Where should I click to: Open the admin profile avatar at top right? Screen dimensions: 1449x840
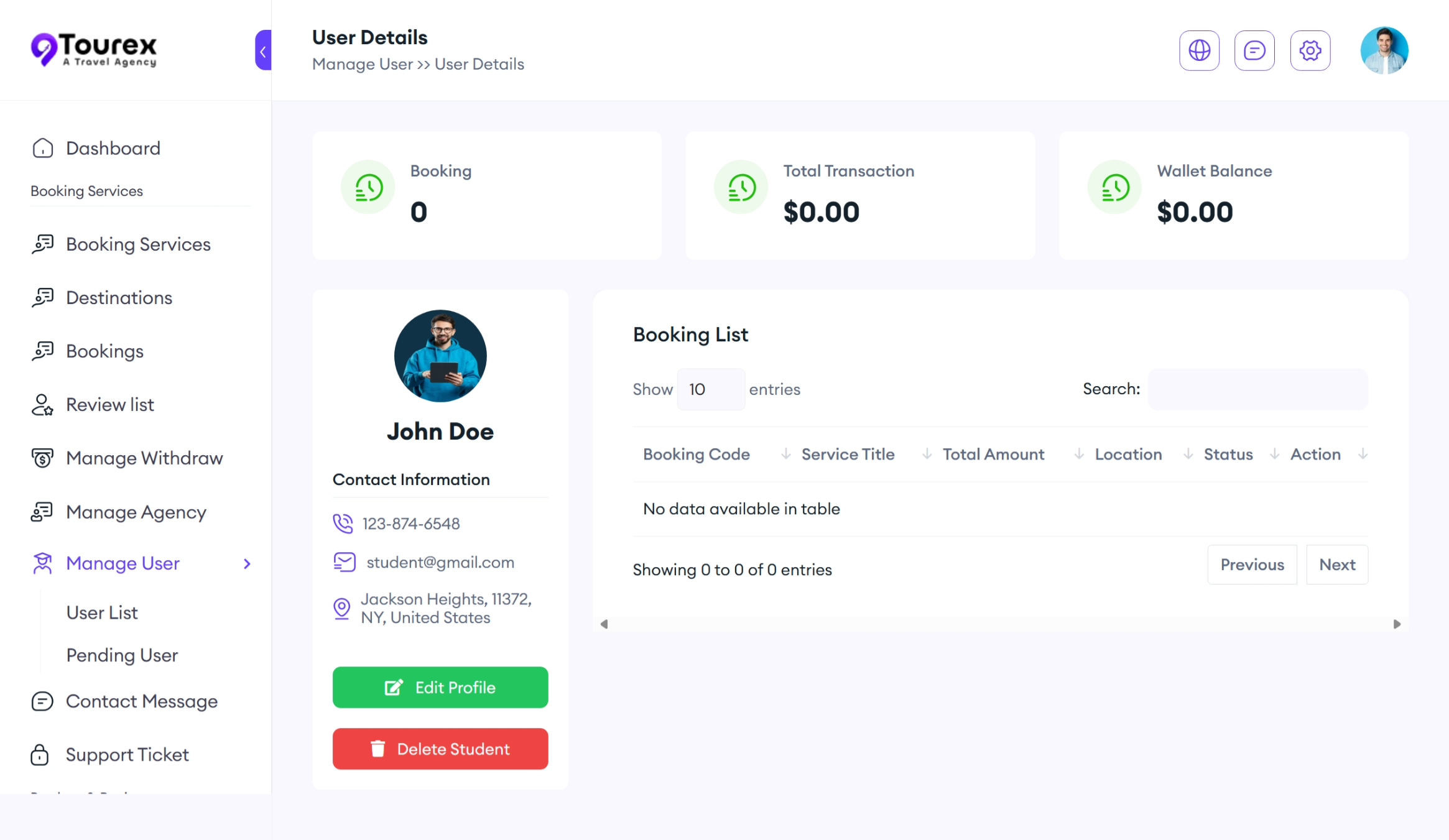pyautogui.click(x=1384, y=50)
